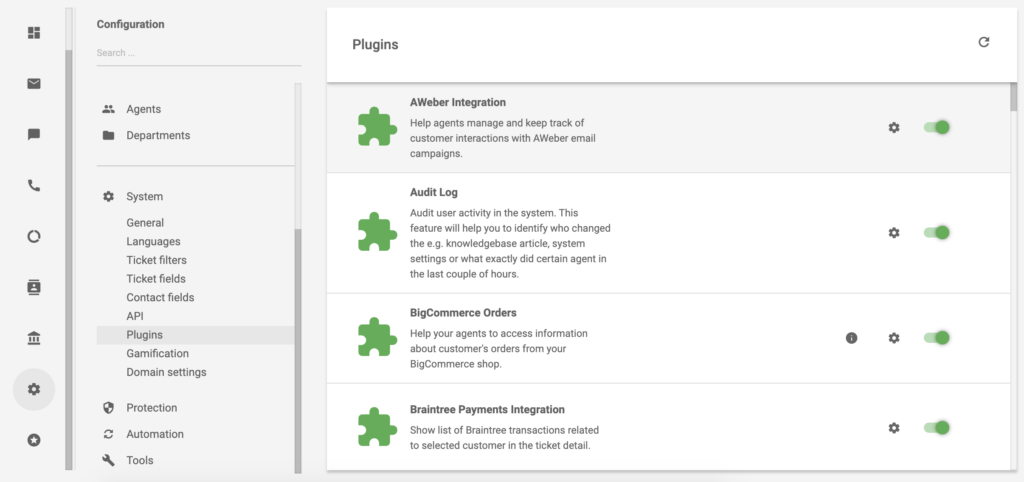
Task: Show BigCommerce Orders info icon
Action: [x=852, y=338]
